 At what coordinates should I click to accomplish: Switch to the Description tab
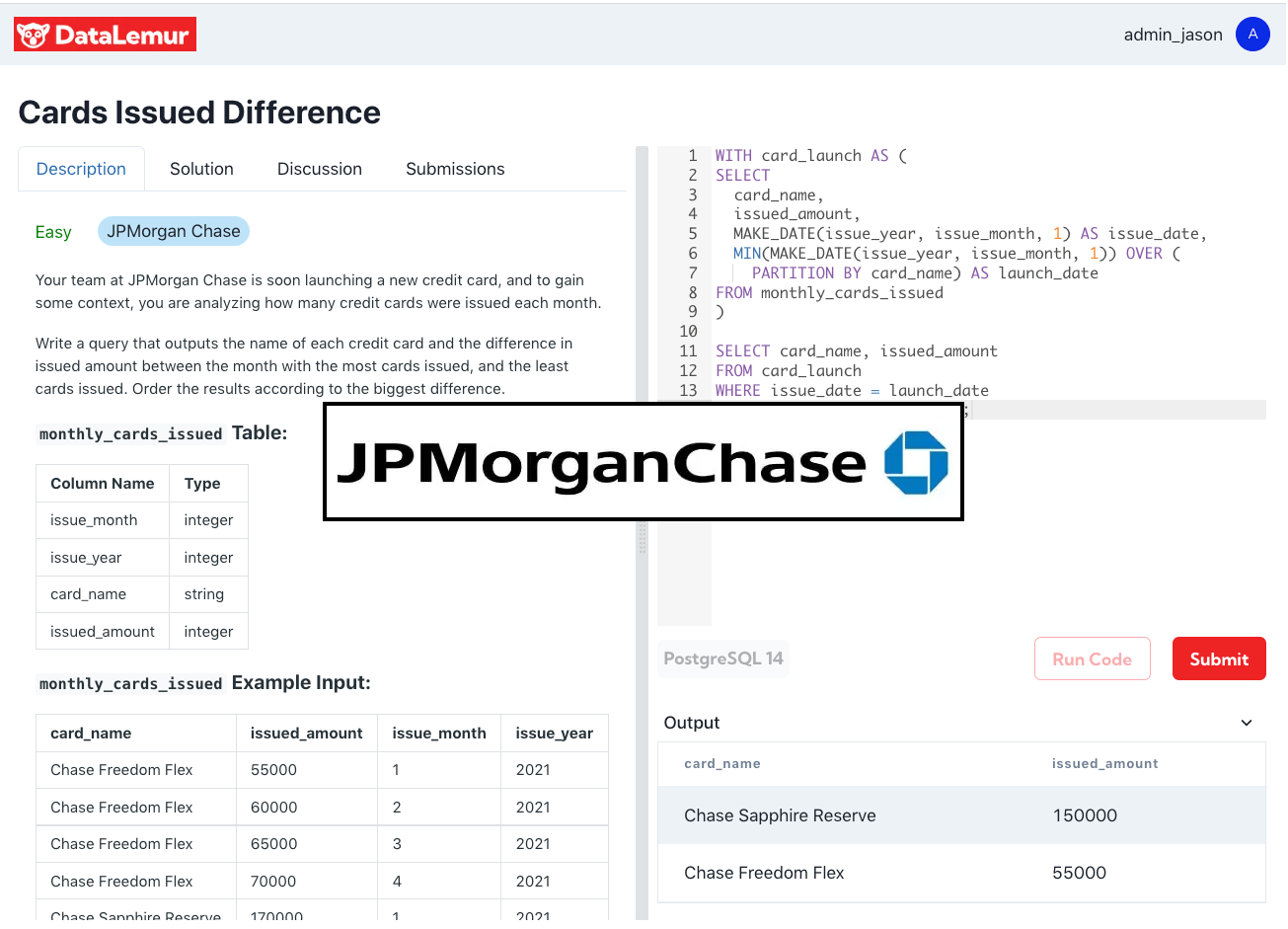tap(81, 169)
